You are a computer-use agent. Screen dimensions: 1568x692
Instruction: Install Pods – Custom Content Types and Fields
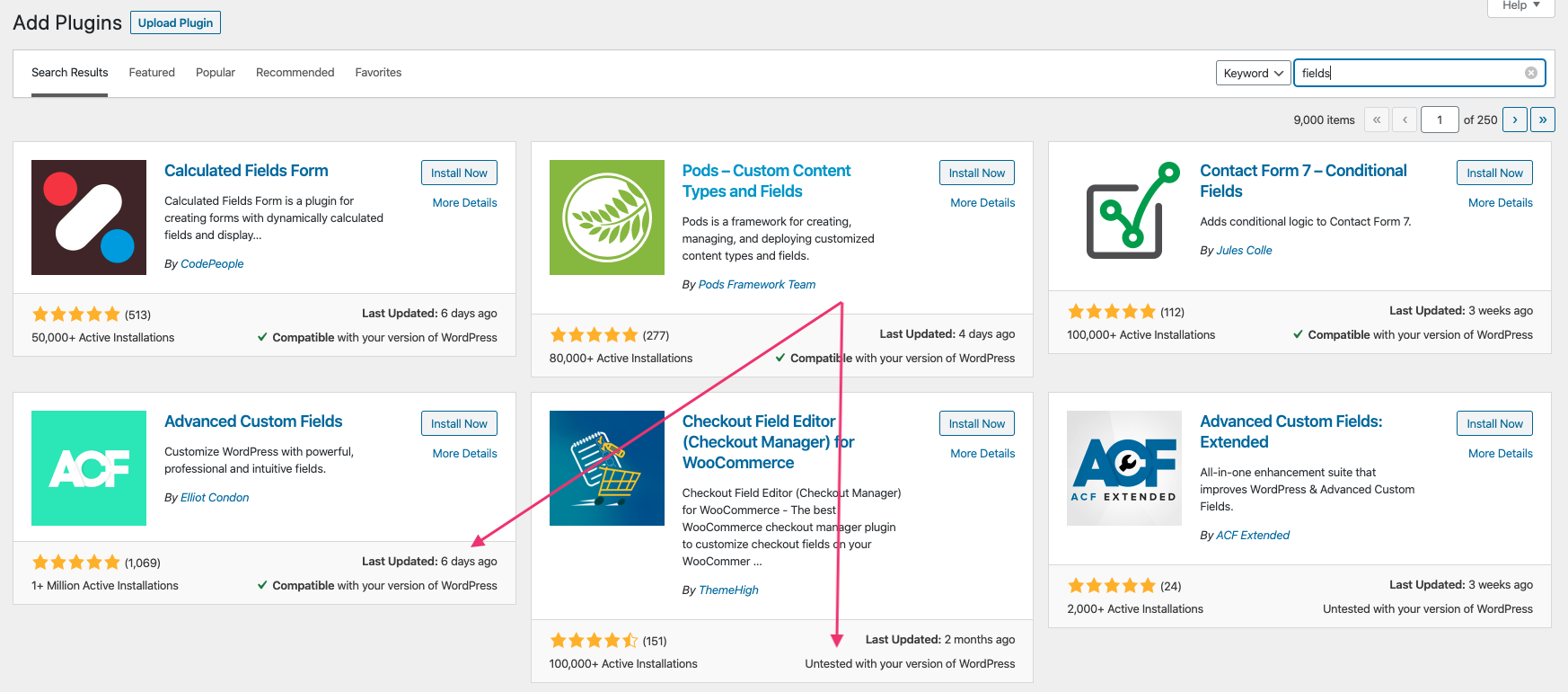tap(977, 173)
